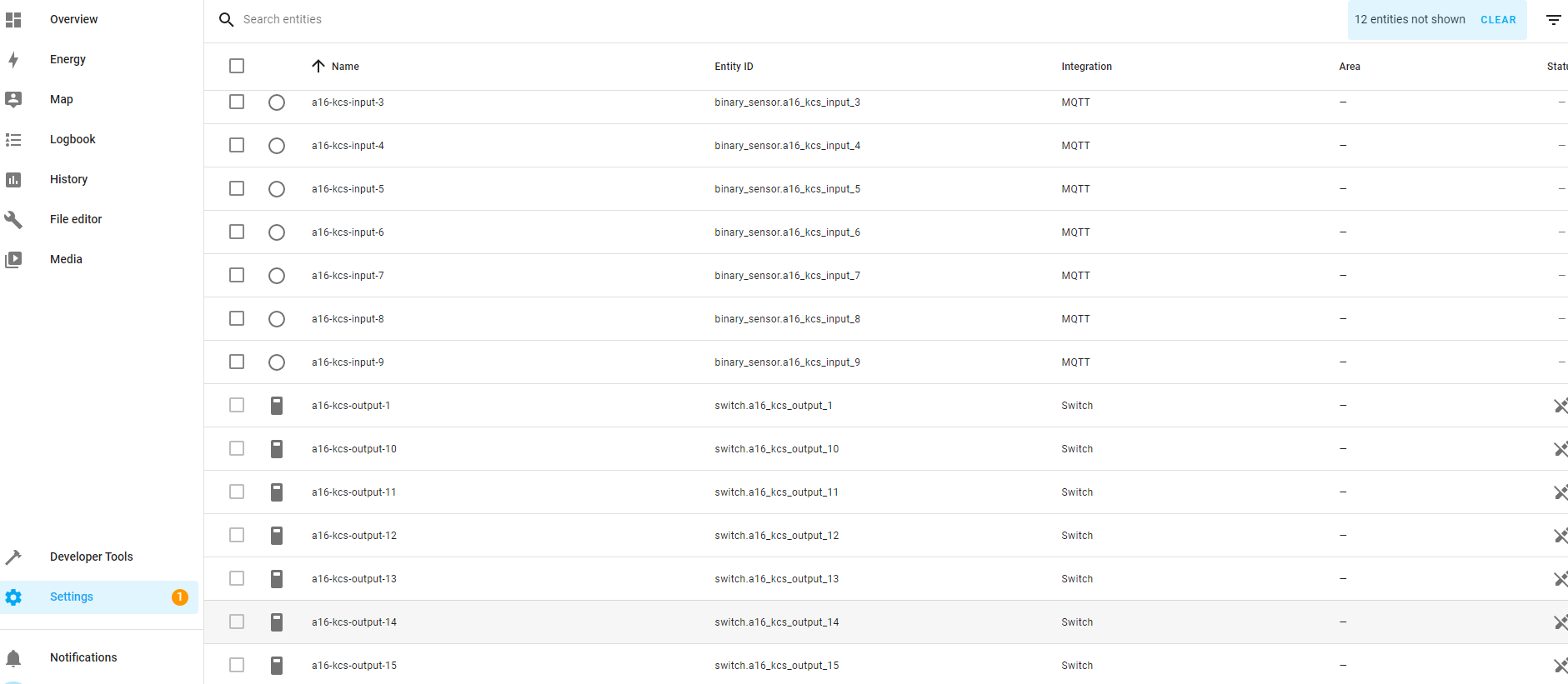Open Media from the sidebar

[x=66, y=259]
